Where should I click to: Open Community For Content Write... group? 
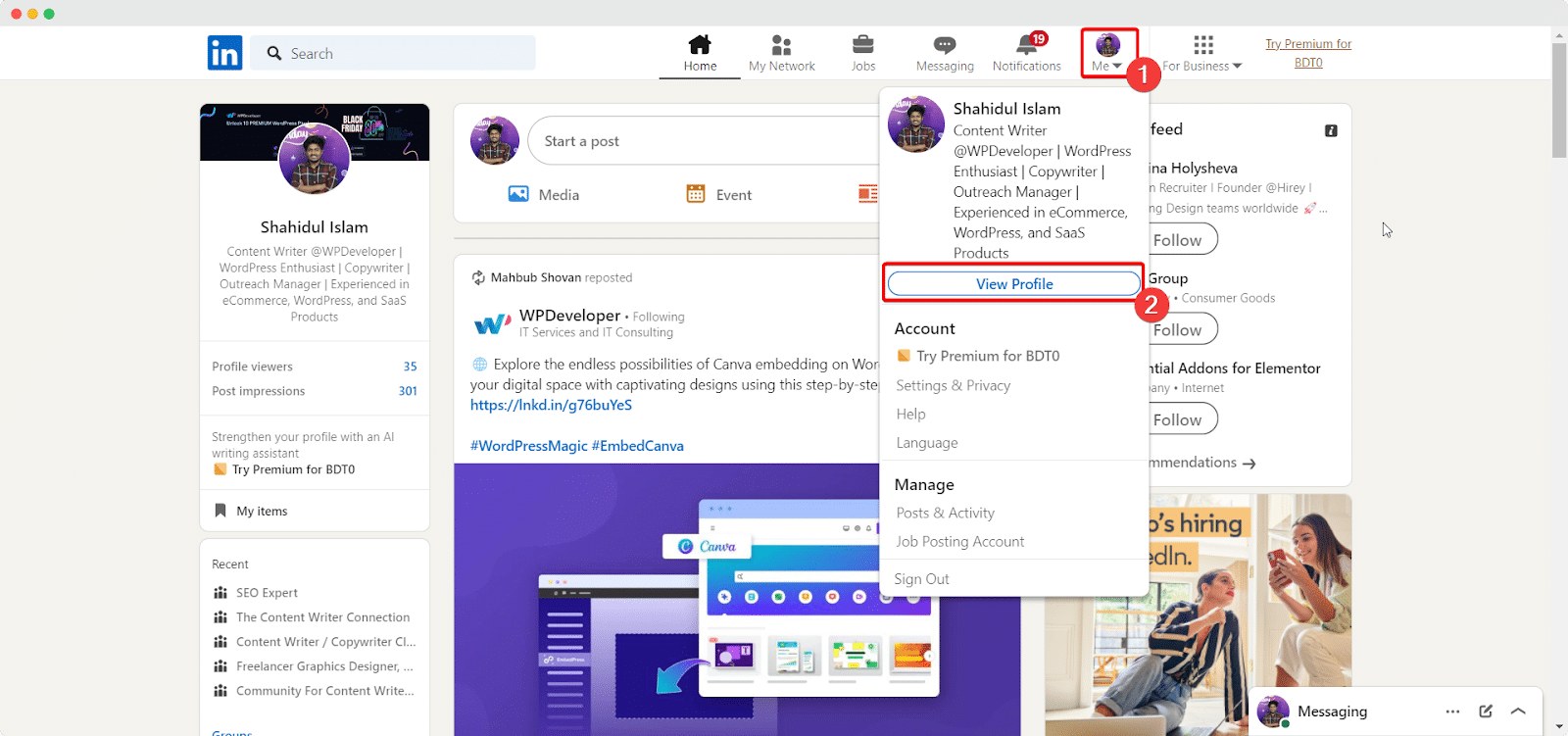[324, 691]
